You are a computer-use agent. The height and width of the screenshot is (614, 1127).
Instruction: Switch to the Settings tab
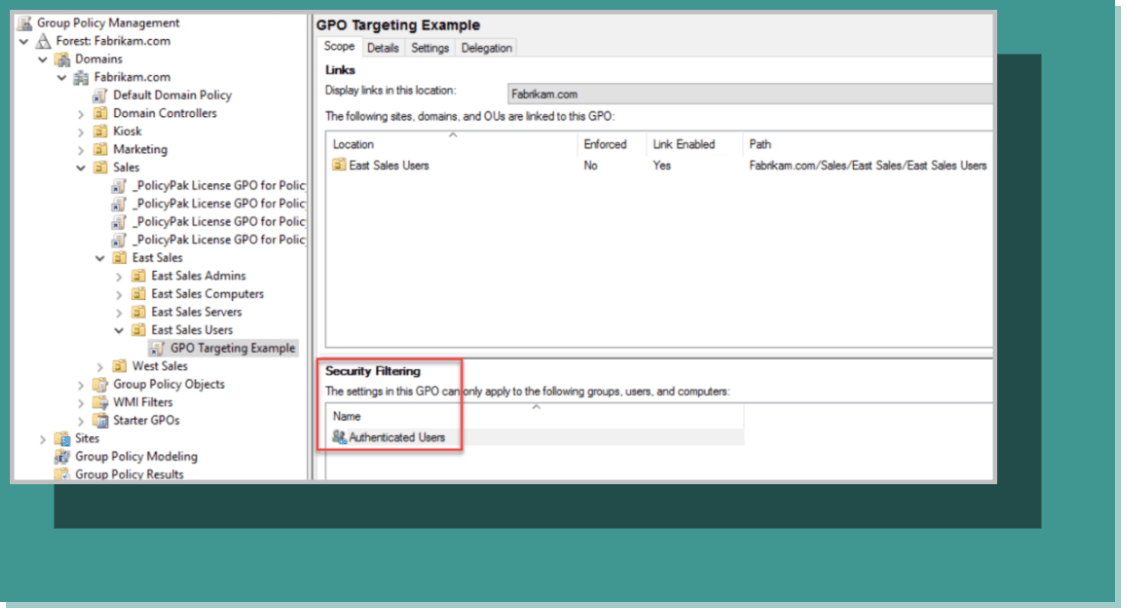430,47
